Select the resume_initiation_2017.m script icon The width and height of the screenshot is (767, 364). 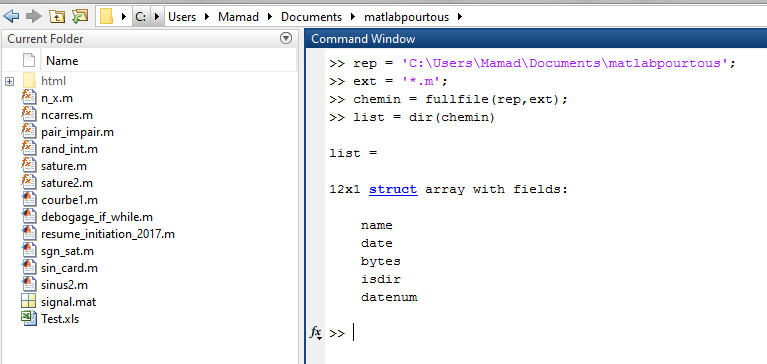click(x=29, y=233)
